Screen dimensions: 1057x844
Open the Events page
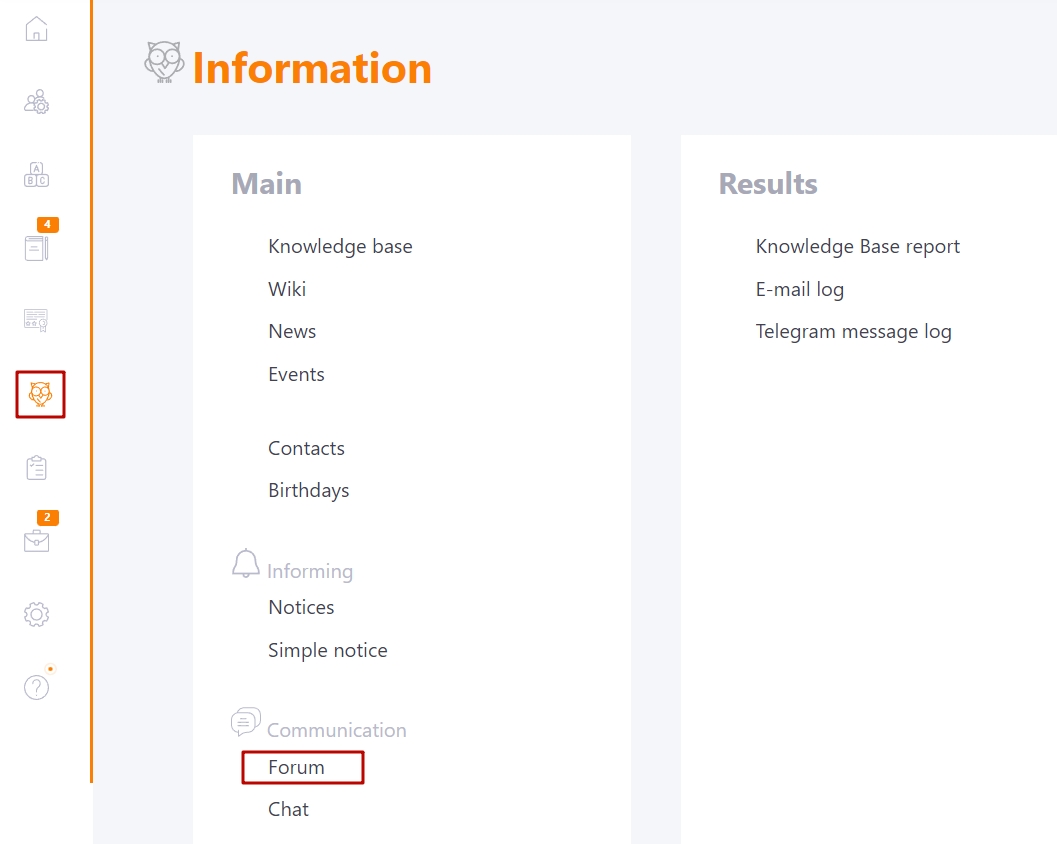pos(296,374)
